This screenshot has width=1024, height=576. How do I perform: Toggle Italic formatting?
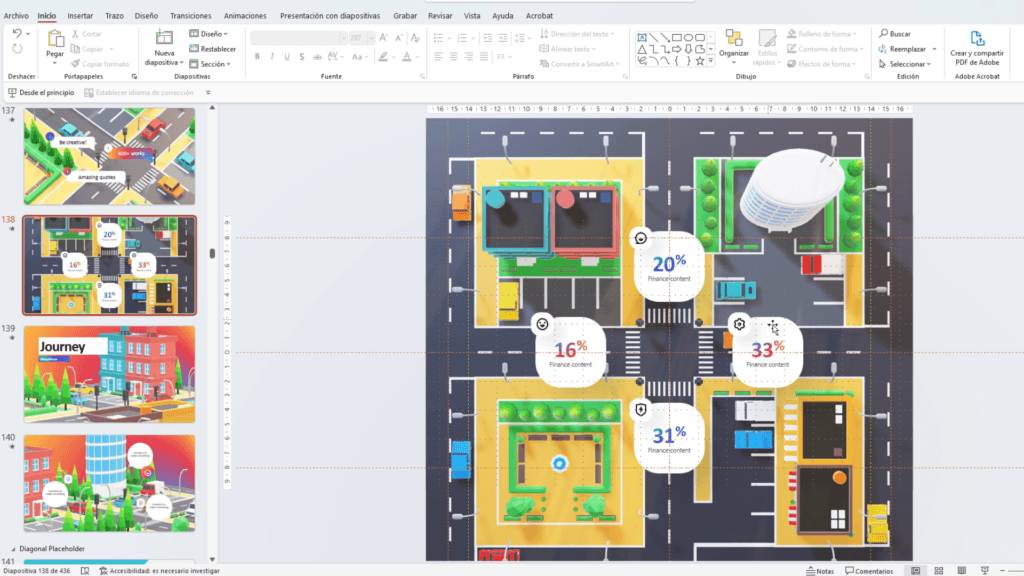click(x=272, y=57)
